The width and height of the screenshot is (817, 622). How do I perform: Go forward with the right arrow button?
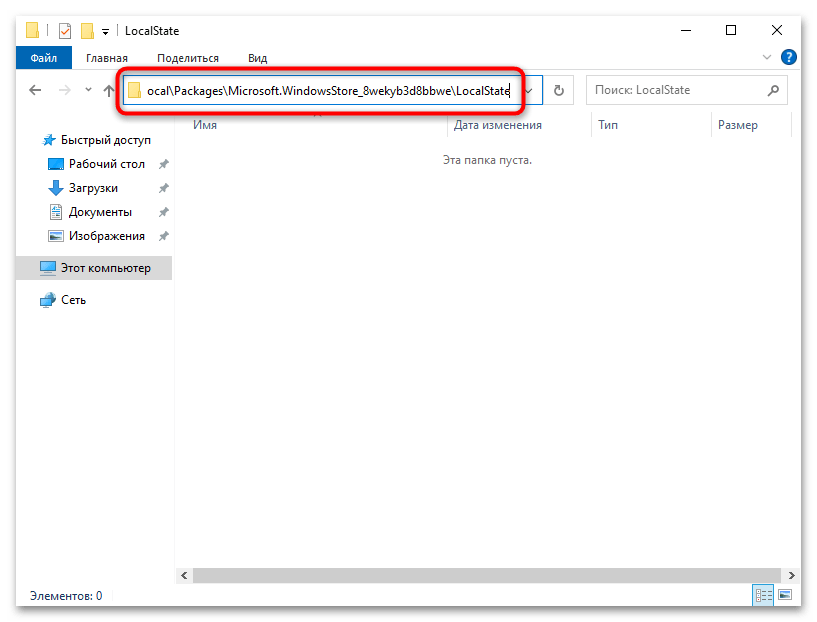point(65,90)
